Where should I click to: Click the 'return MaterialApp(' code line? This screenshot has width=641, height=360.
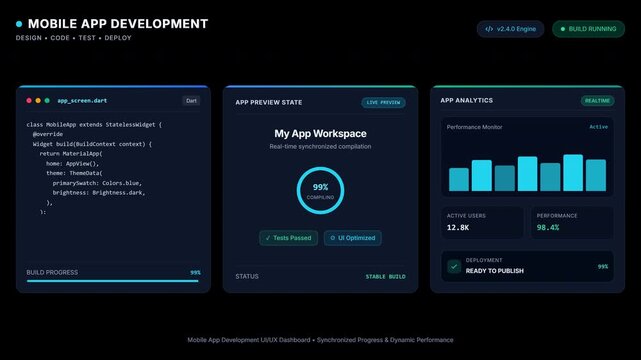71,154
